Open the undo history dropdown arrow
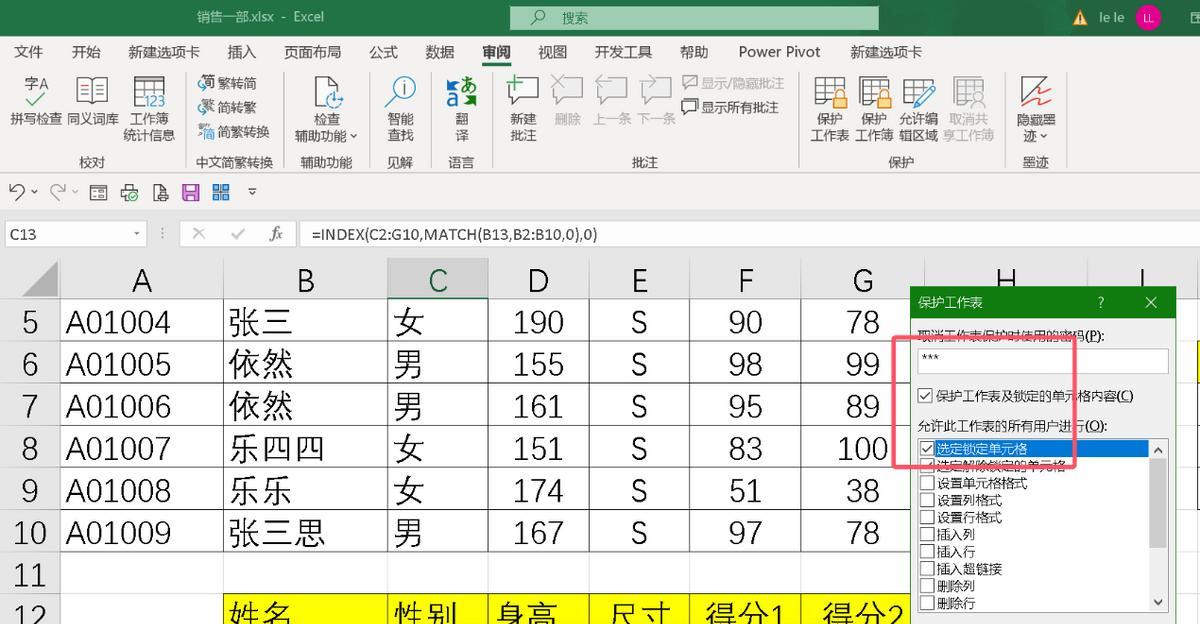1200x624 pixels. [x=35, y=192]
